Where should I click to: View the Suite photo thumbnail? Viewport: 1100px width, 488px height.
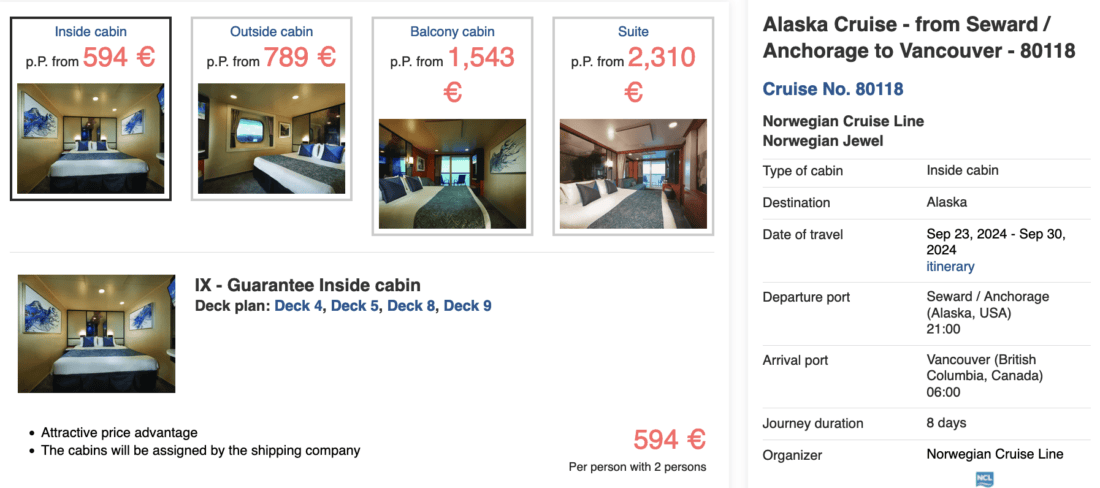(633, 174)
